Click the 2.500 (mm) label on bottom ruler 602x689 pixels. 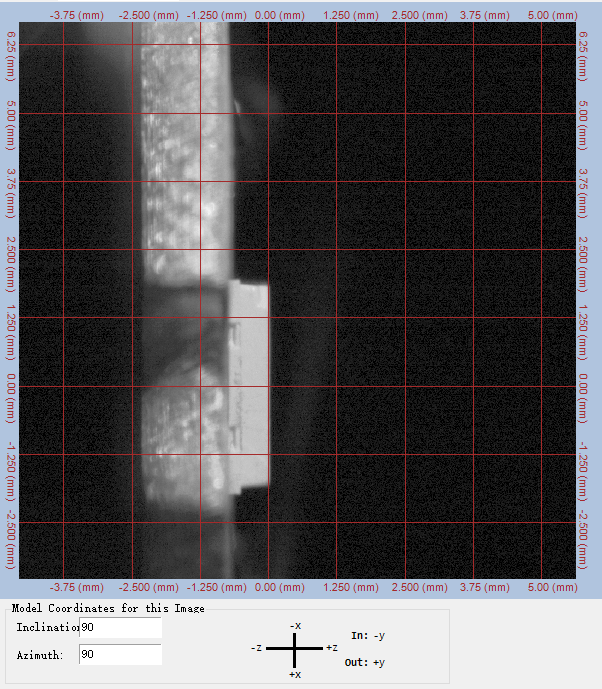coord(417,588)
